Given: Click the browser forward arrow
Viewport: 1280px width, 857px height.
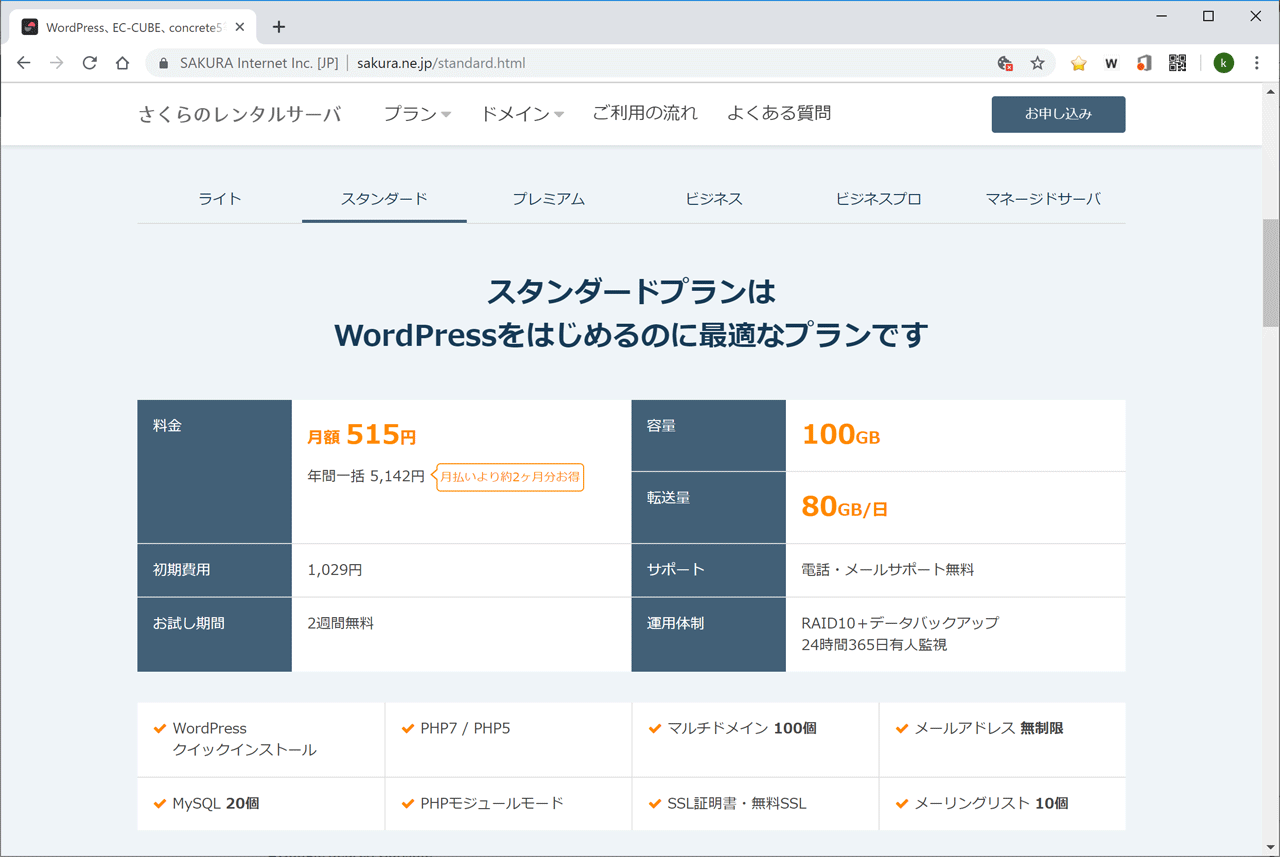Looking at the screenshot, I should point(57,63).
